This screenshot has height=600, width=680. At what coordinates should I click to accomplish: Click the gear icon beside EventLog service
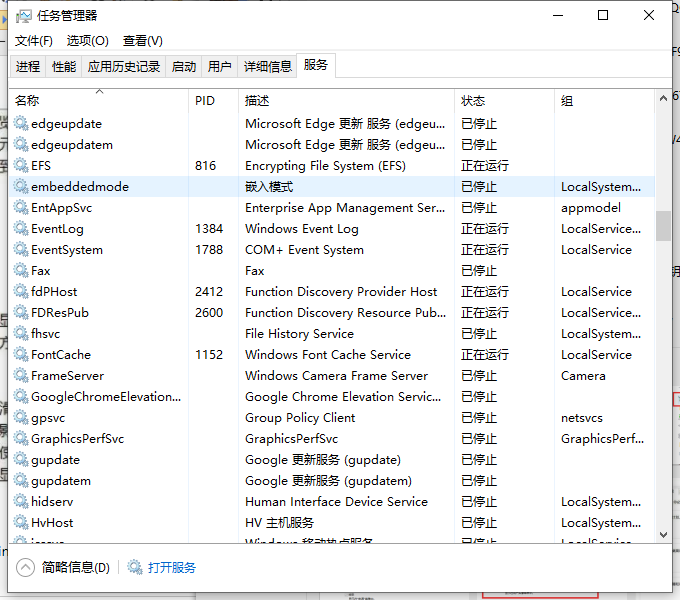[20, 229]
